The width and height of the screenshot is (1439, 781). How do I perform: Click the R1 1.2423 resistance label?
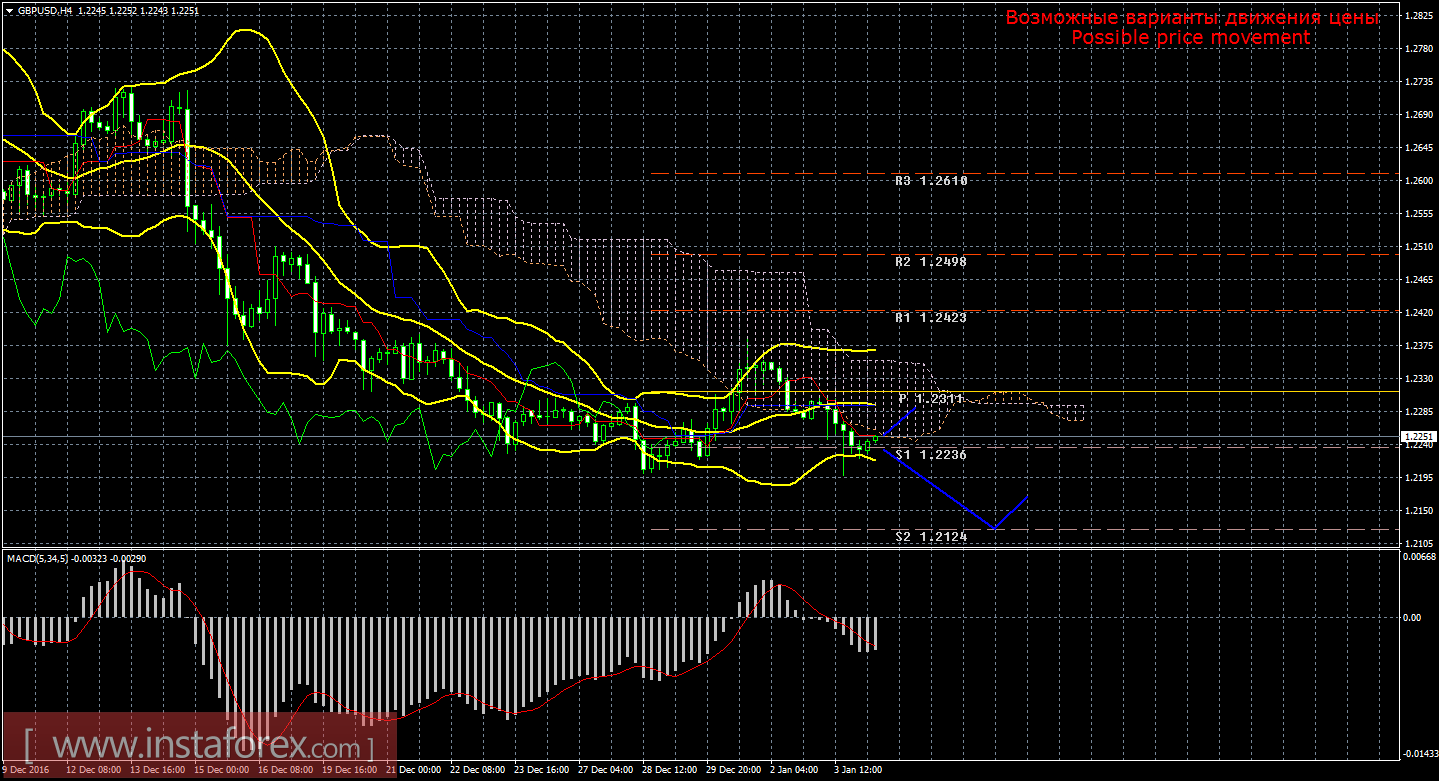point(930,317)
